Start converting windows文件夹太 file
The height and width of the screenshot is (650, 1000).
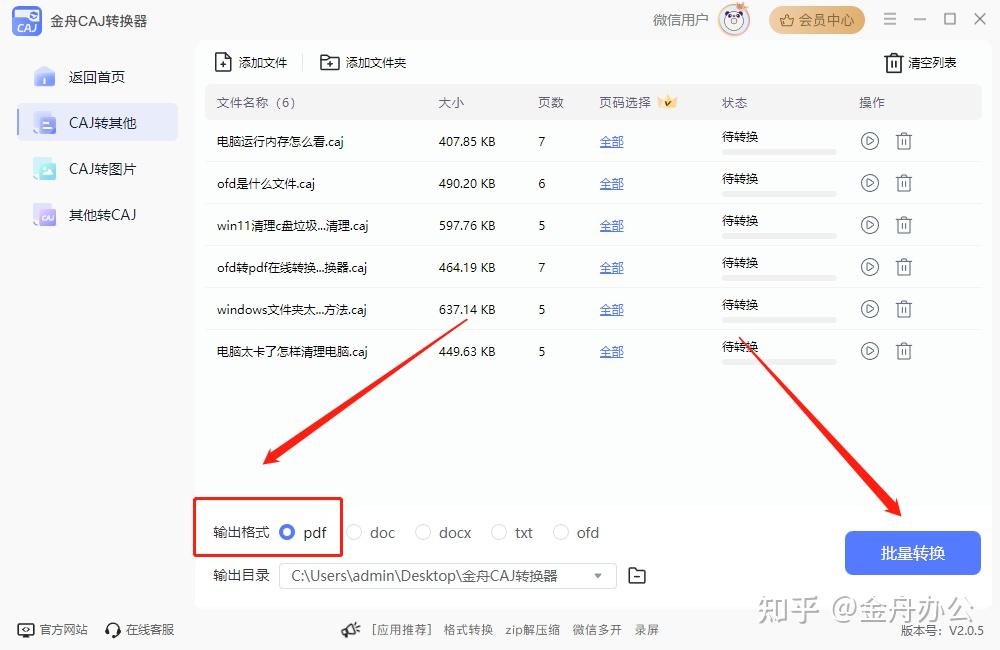pyautogui.click(x=869, y=309)
